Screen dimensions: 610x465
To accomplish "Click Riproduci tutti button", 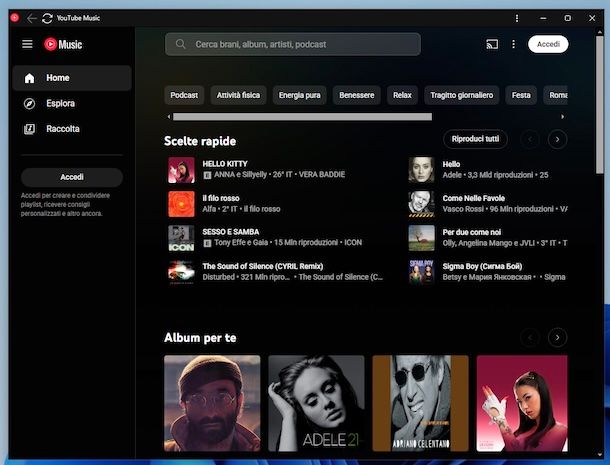I will tap(475, 139).
